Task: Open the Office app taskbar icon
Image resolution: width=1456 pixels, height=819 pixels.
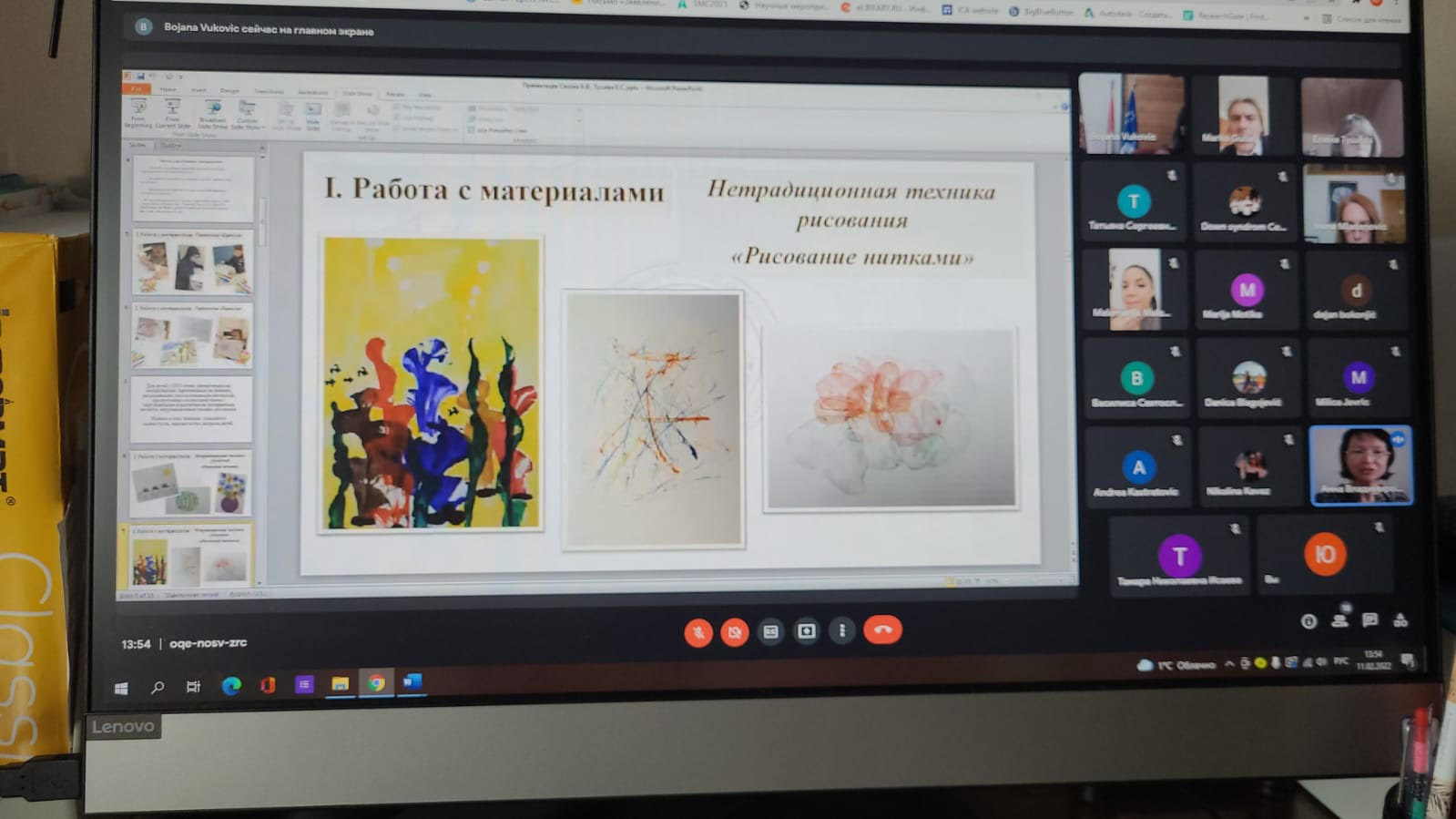Action: [268, 684]
